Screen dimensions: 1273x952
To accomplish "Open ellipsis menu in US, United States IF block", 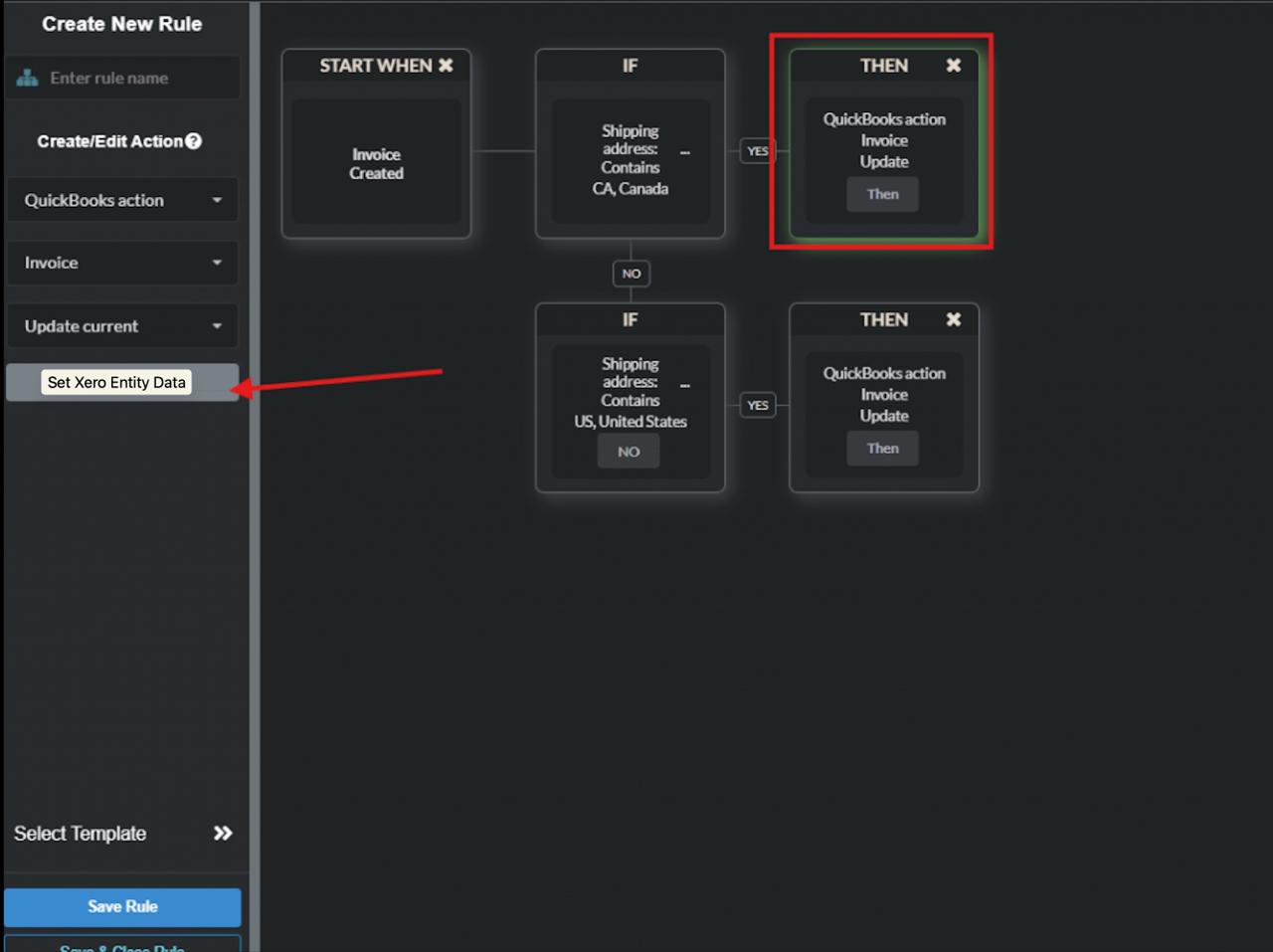I will [x=685, y=385].
